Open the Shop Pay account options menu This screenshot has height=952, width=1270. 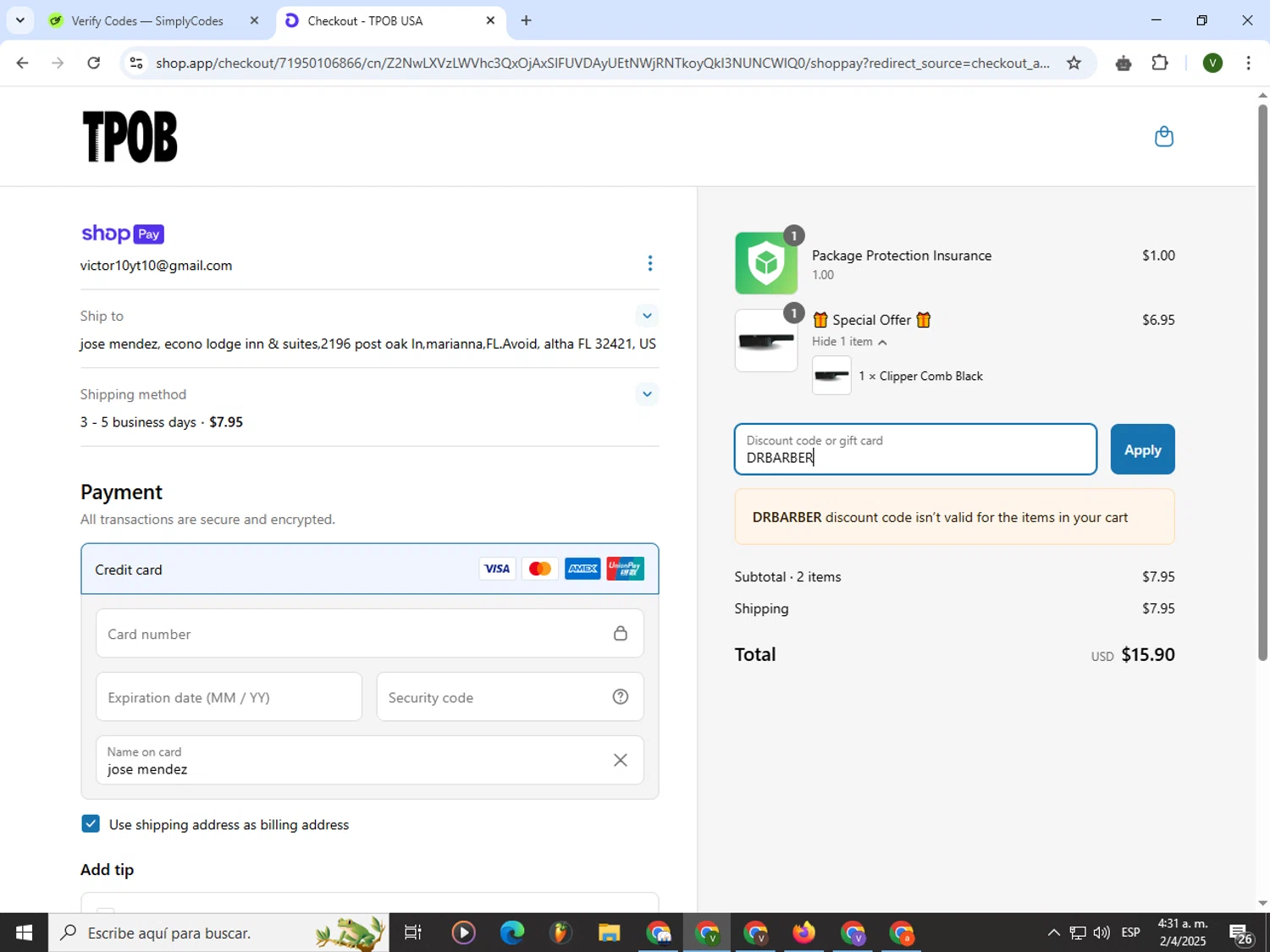click(649, 263)
